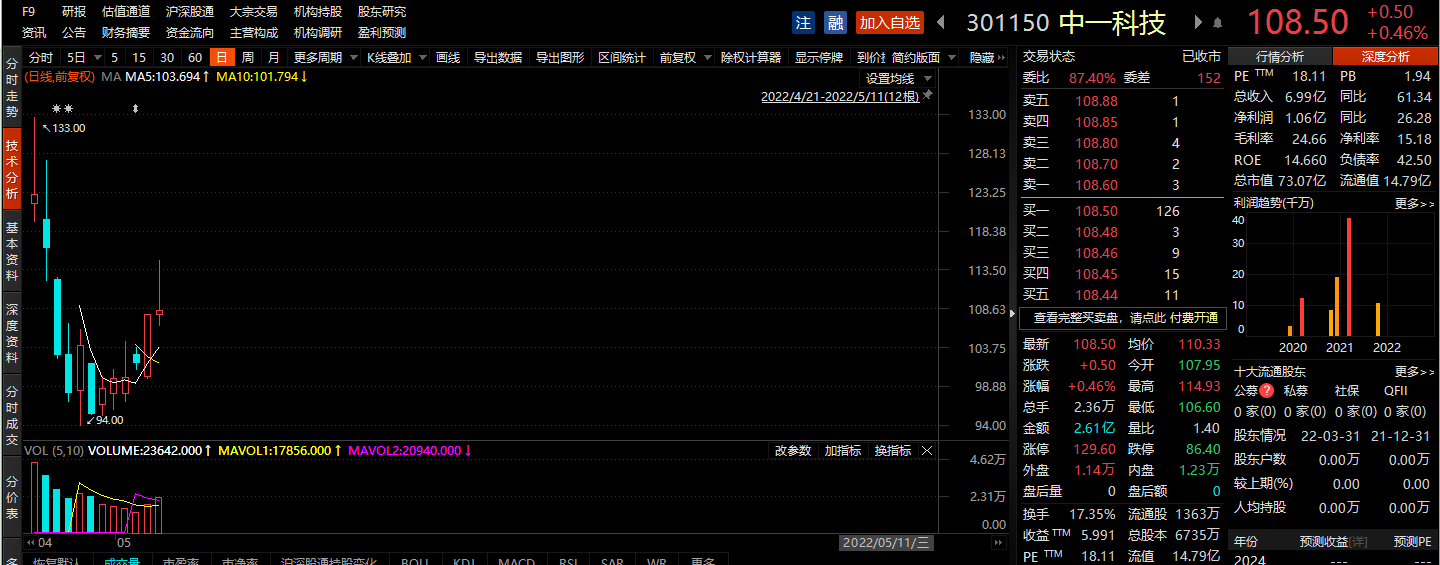
Task: Click the scroll-left double arrow on timeline
Action: (x=33, y=542)
